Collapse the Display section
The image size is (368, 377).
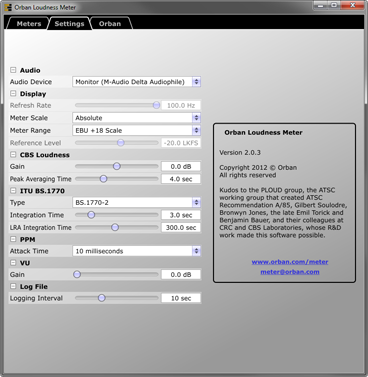(13, 94)
